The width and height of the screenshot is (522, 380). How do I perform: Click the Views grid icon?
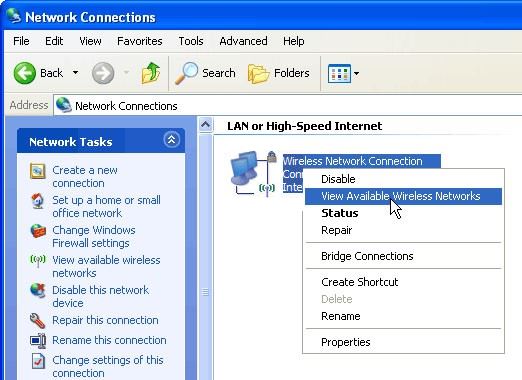pos(339,73)
